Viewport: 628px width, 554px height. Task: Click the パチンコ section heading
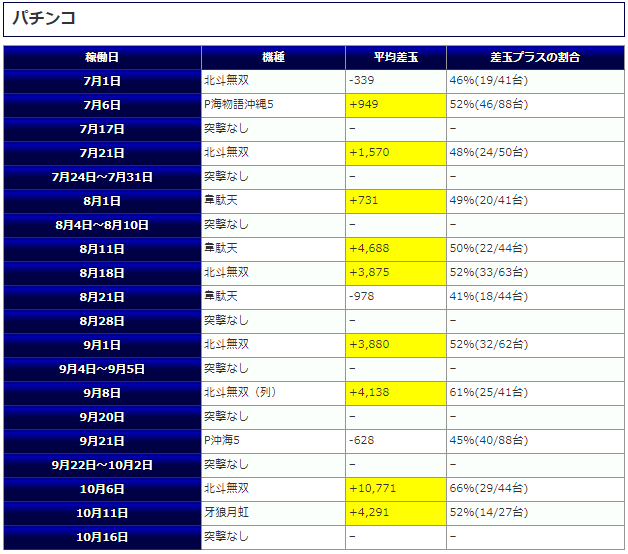(x=44, y=19)
